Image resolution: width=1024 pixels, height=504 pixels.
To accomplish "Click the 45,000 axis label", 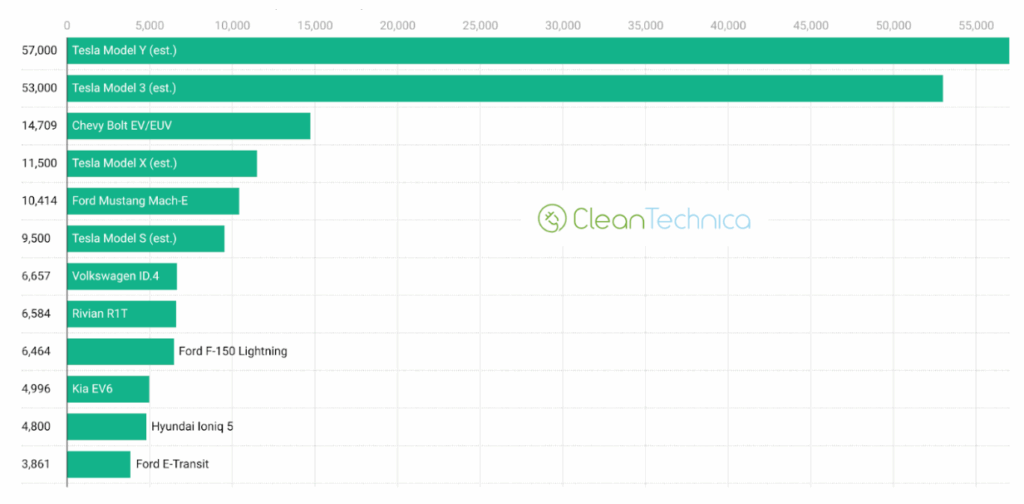I will point(810,25).
